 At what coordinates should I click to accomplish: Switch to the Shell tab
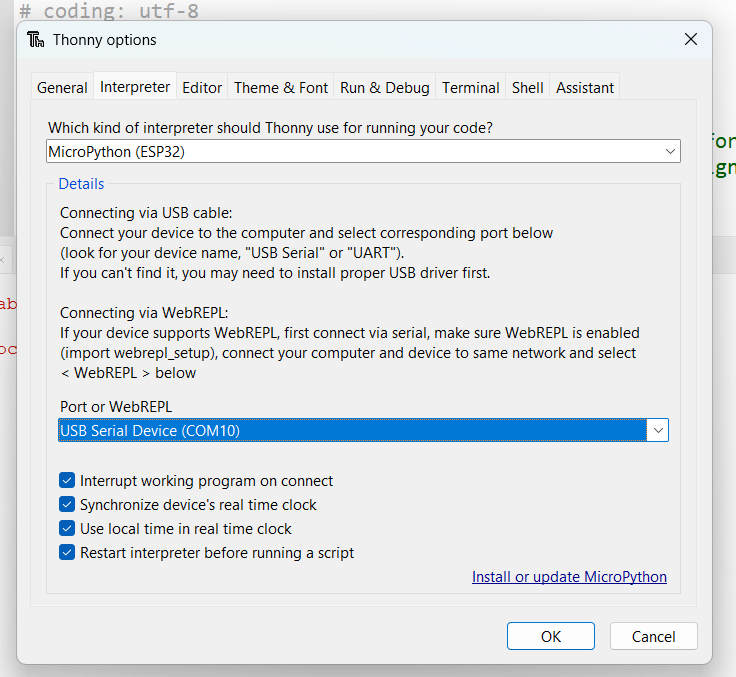point(527,88)
